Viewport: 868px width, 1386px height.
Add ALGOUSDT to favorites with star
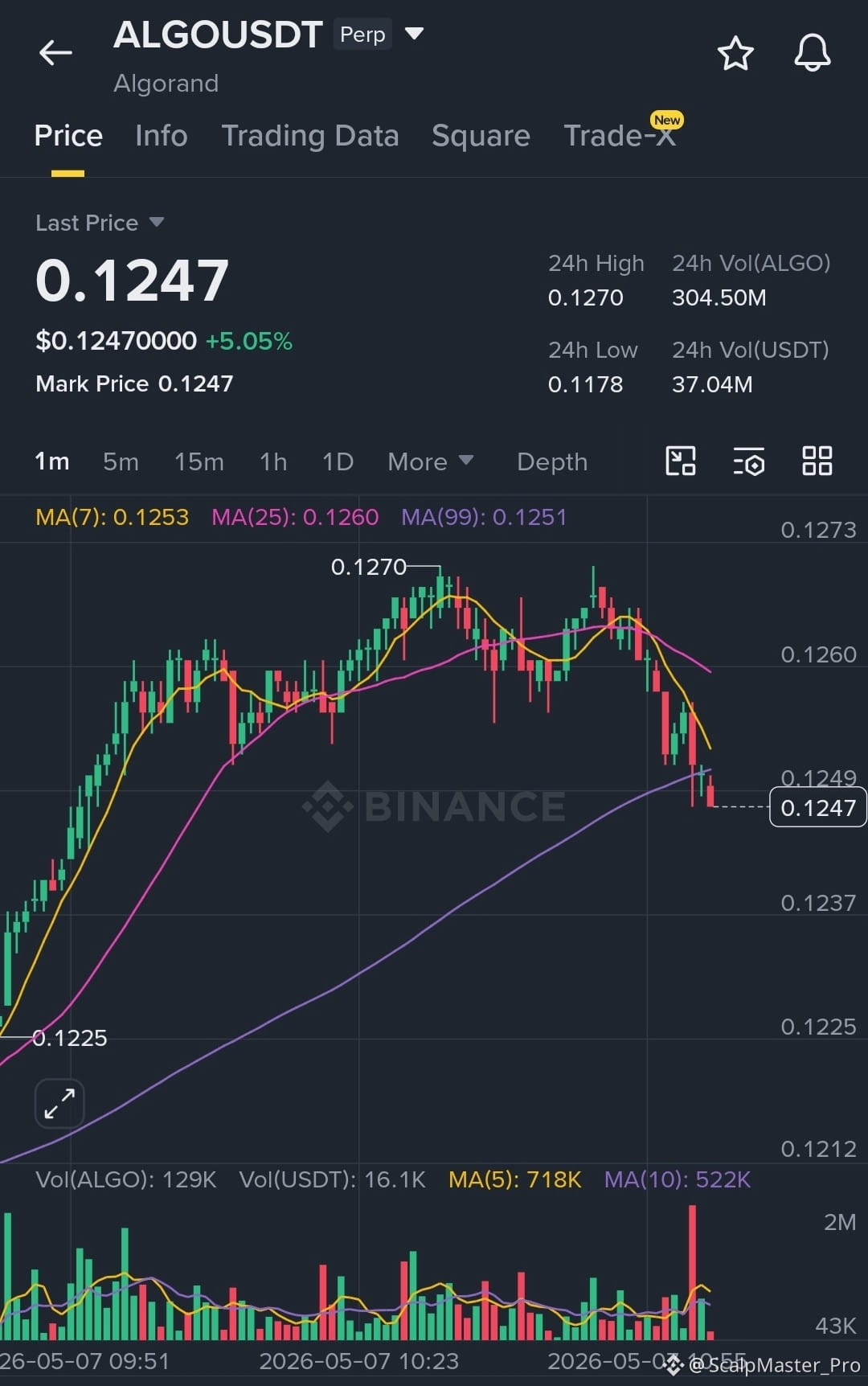coord(735,53)
